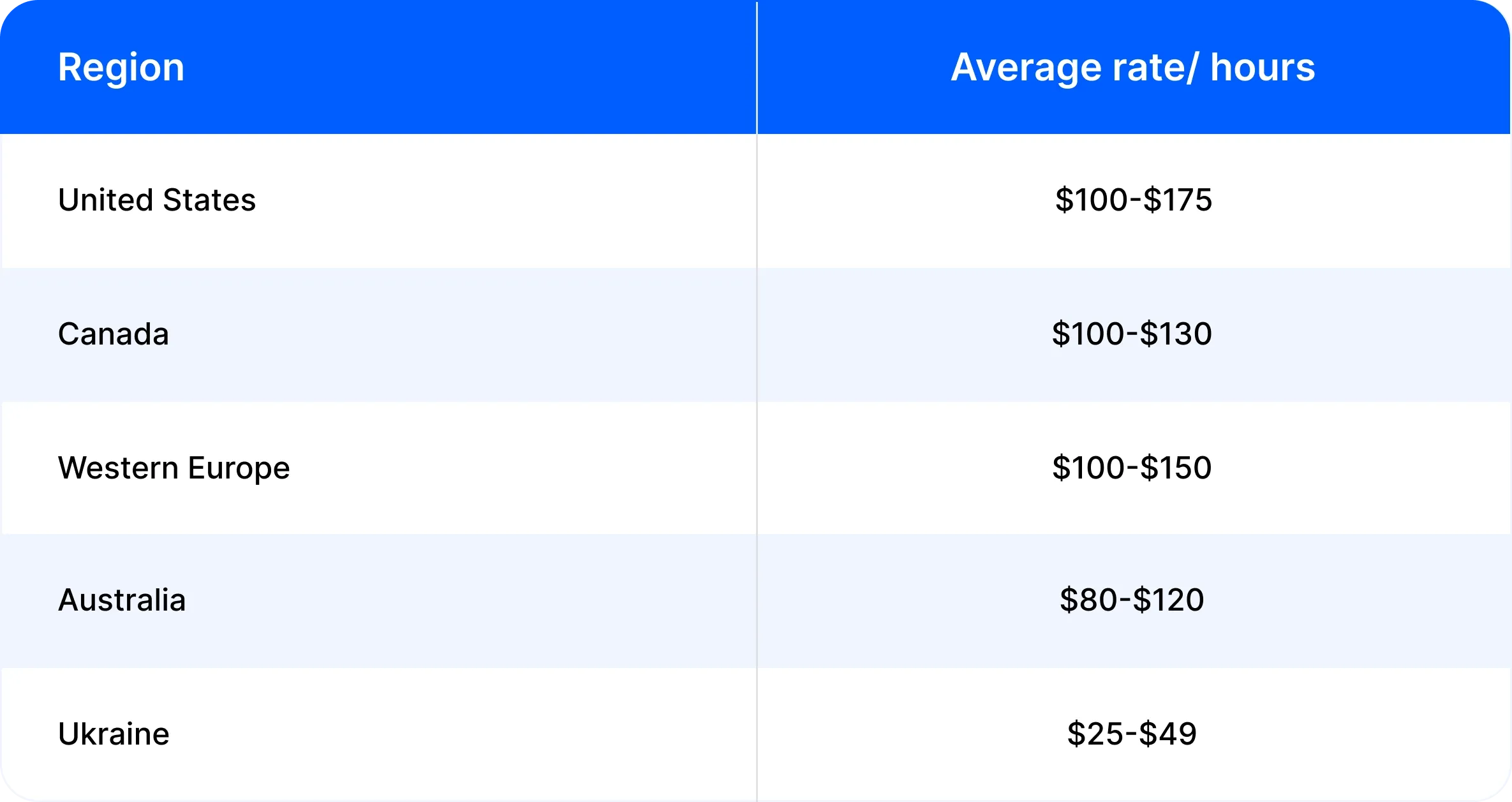
Task: Click the word Western in the third row
Action: 118,468
